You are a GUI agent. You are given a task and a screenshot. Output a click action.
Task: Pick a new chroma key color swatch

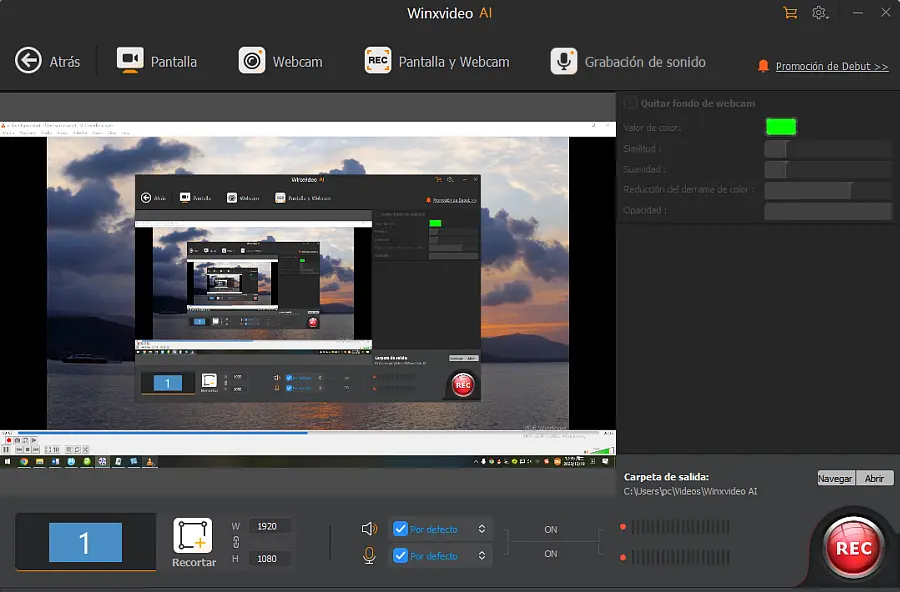pos(781,126)
